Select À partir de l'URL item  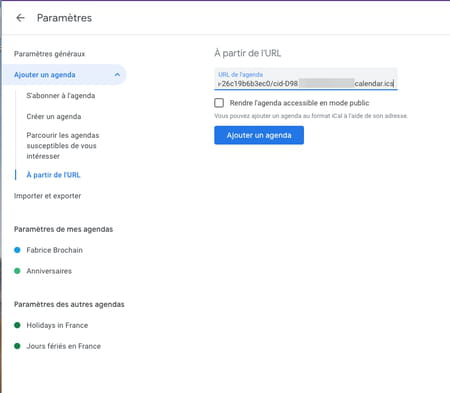pos(53,175)
